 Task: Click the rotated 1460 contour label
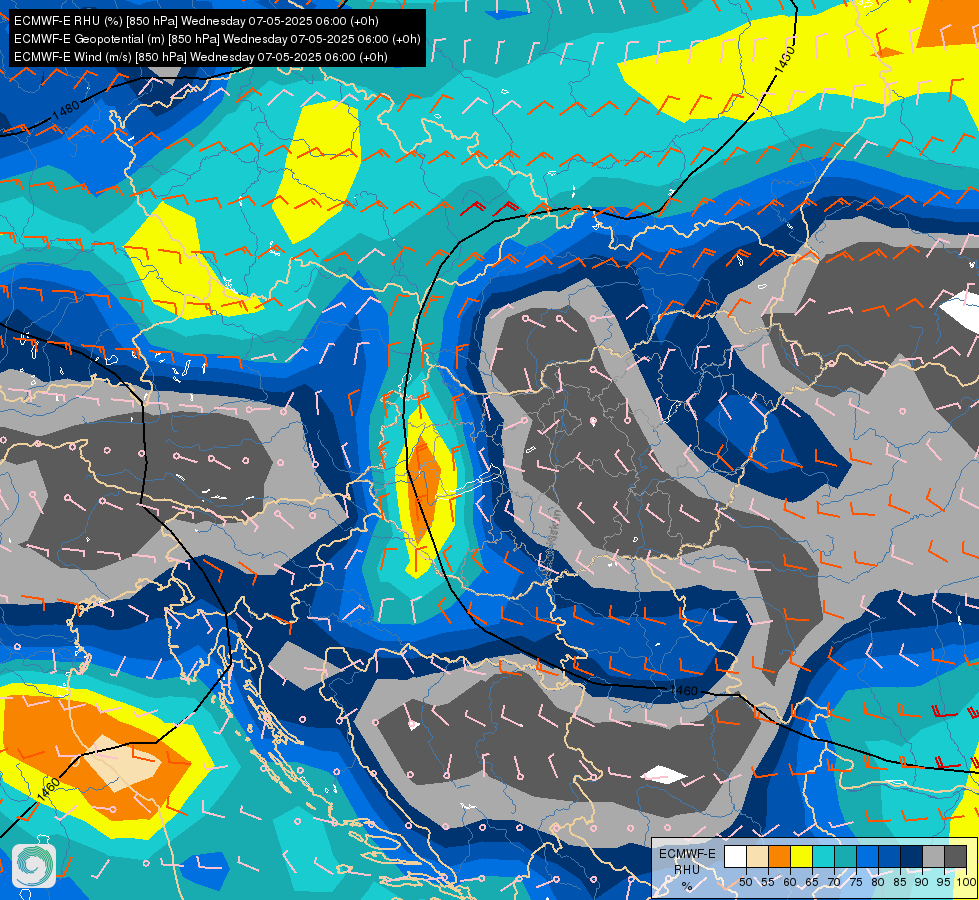pyautogui.click(x=48, y=789)
